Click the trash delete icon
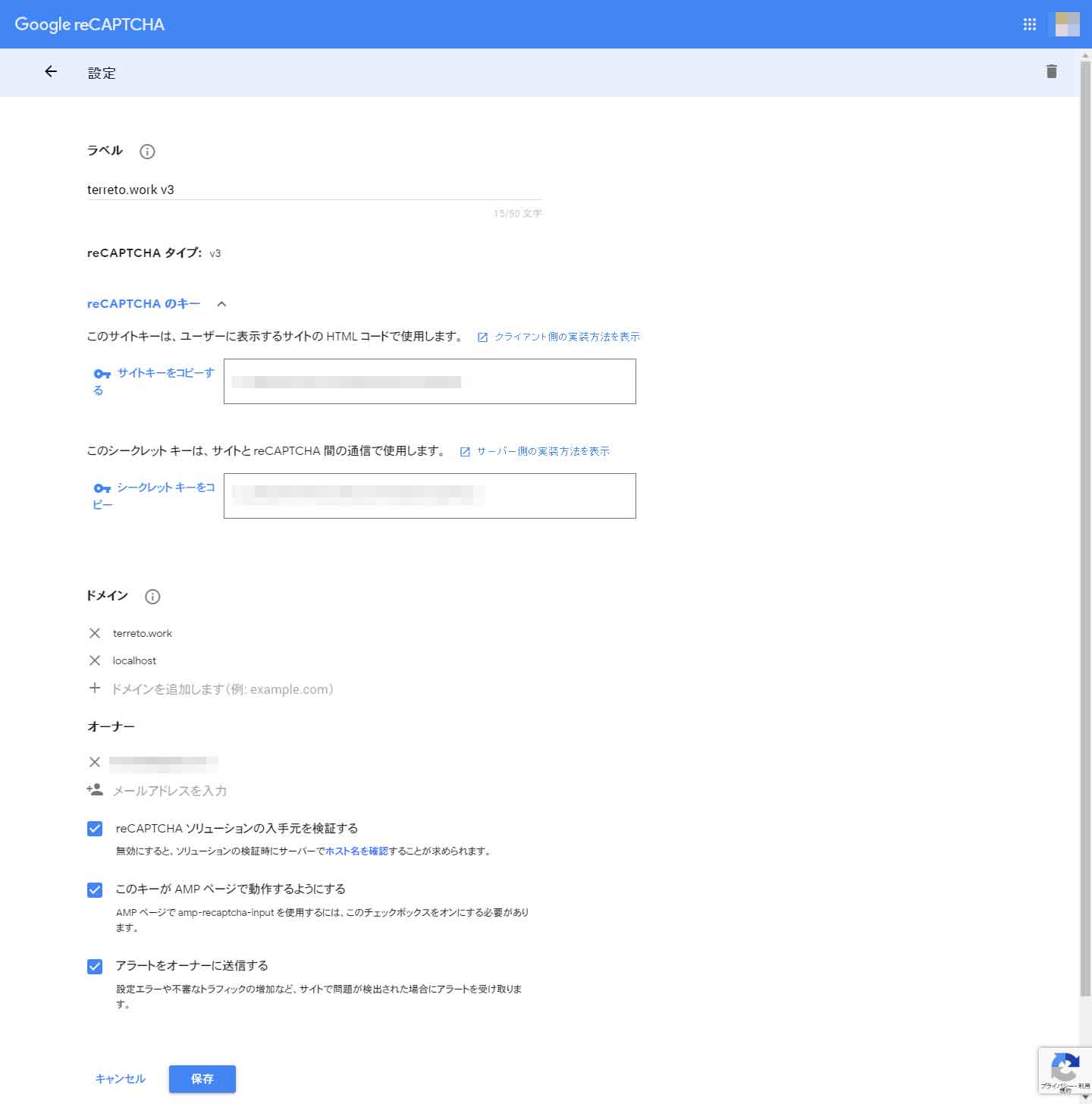Image resolution: width=1092 pixels, height=1104 pixels. click(x=1051, y=72)
